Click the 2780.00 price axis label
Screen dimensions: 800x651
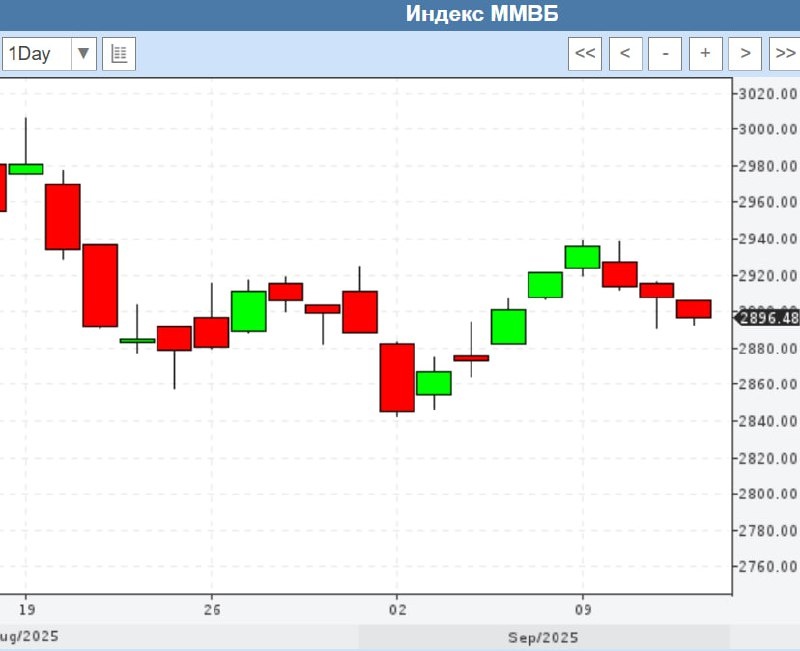[768, 531]
